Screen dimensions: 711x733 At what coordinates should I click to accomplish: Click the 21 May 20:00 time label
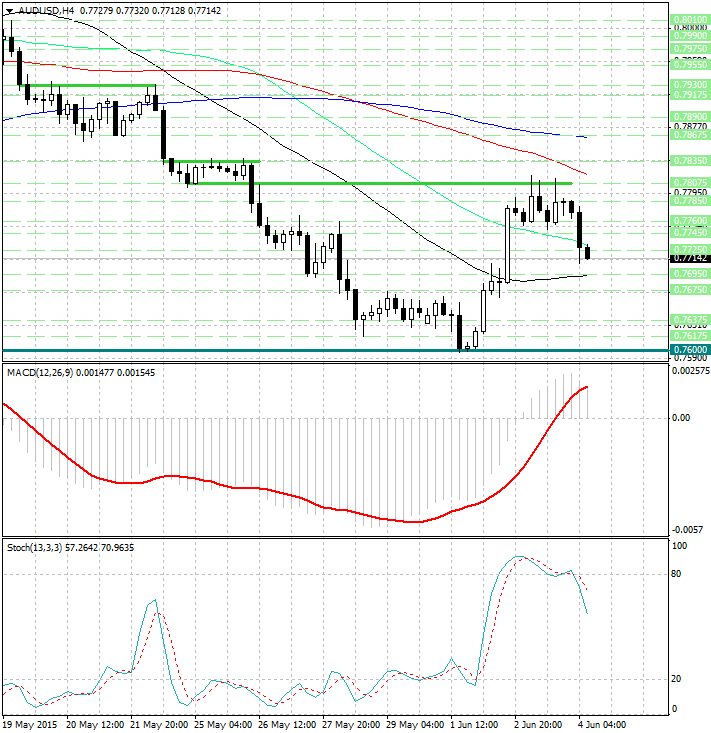[159, 725]
